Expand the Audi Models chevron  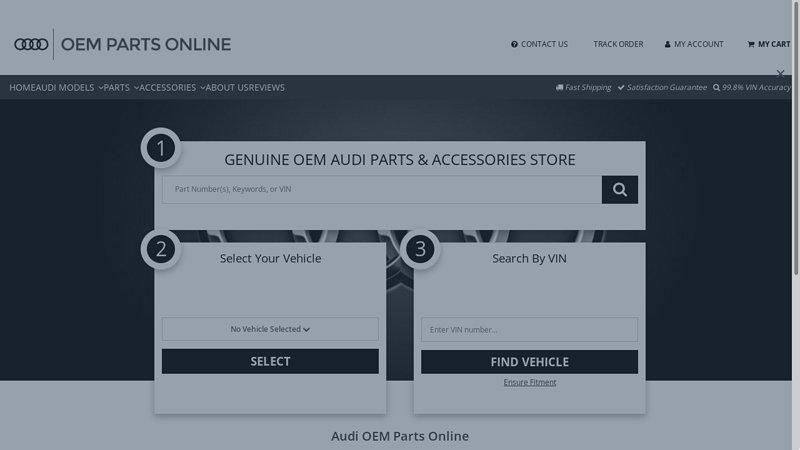coord(101,88)
